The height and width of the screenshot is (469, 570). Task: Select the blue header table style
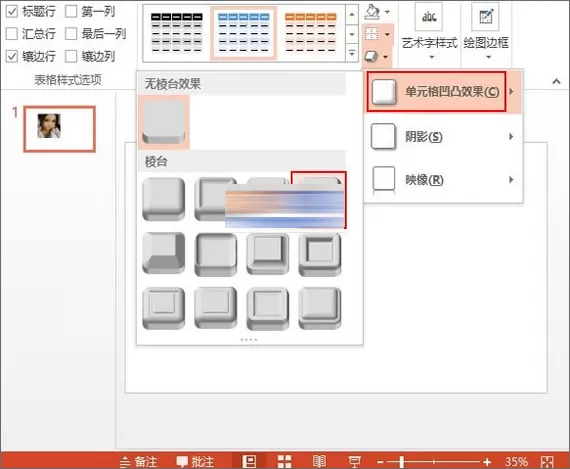tap(244, 33)
